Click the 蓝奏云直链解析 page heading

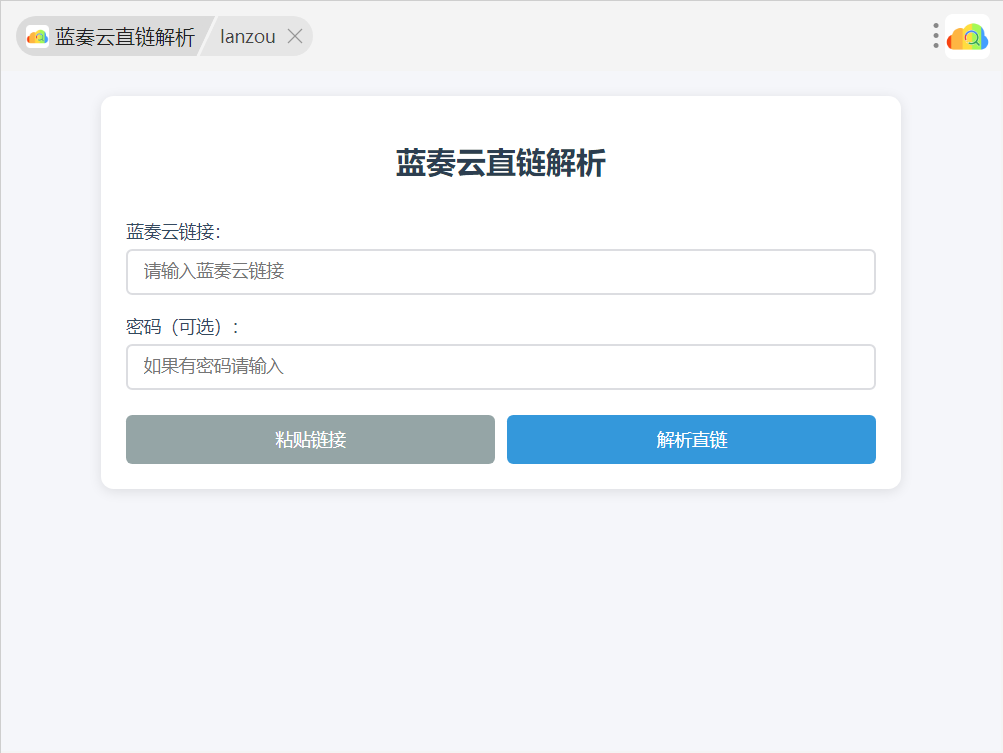[x=501, y=162]
